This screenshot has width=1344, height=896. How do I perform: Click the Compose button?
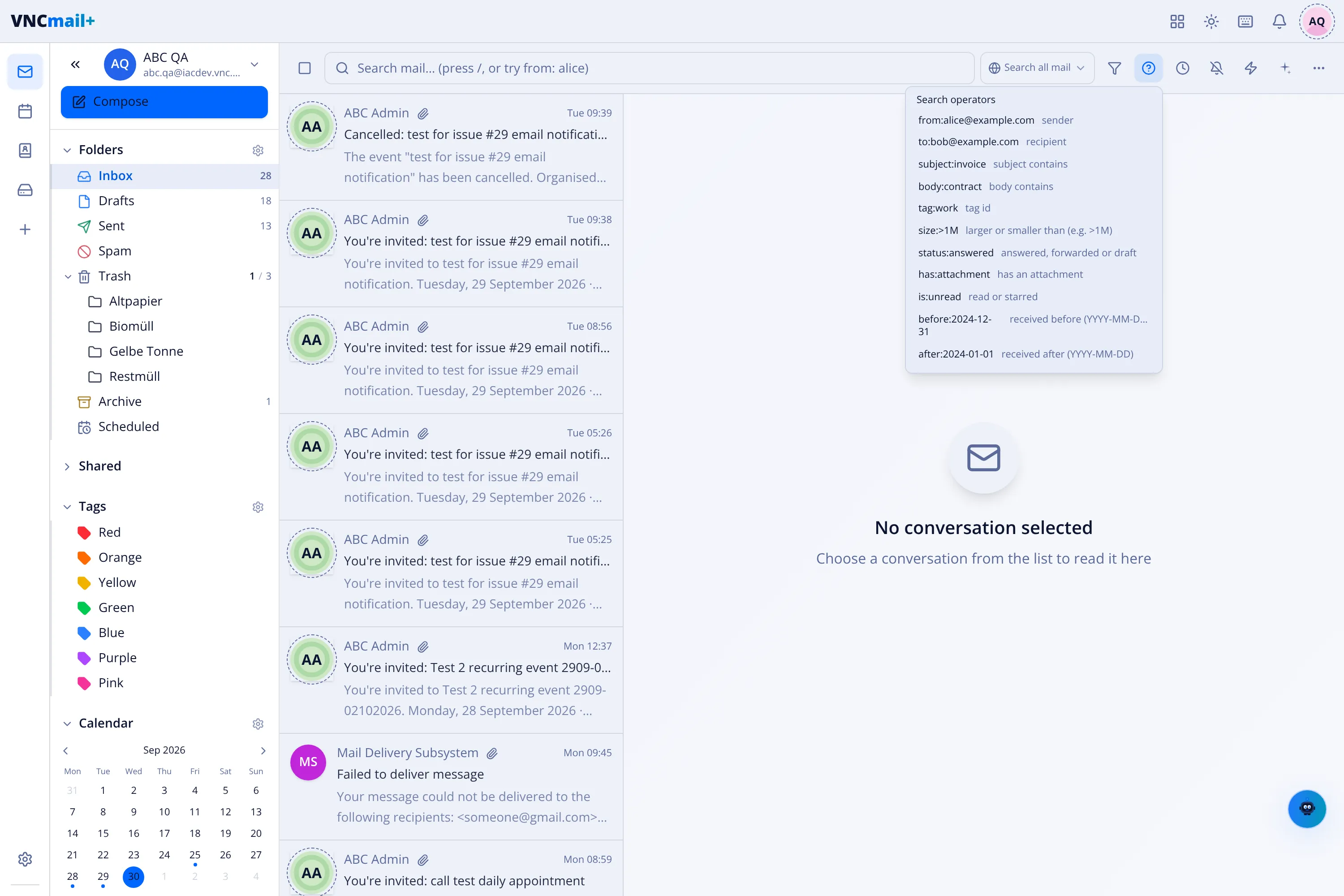(164, 102)
